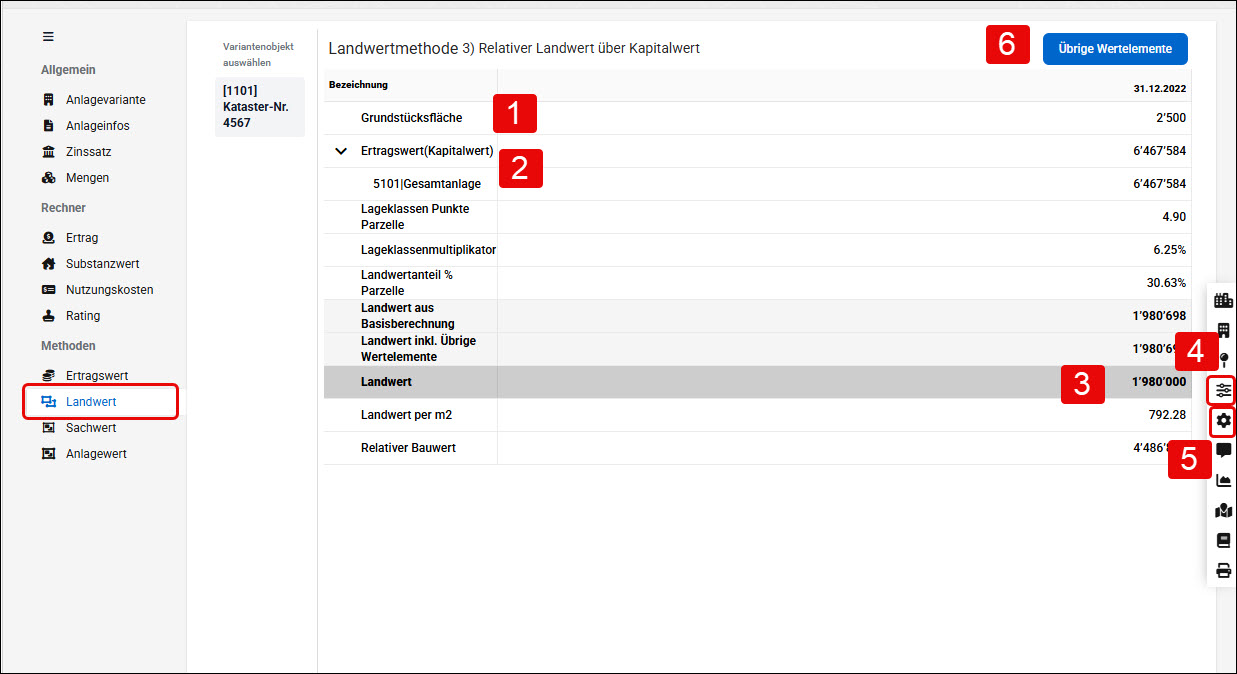Click the Lageklassen Punkte Parzelle label
Viewport: 1237px width, 674px height.
coord(415,217)
